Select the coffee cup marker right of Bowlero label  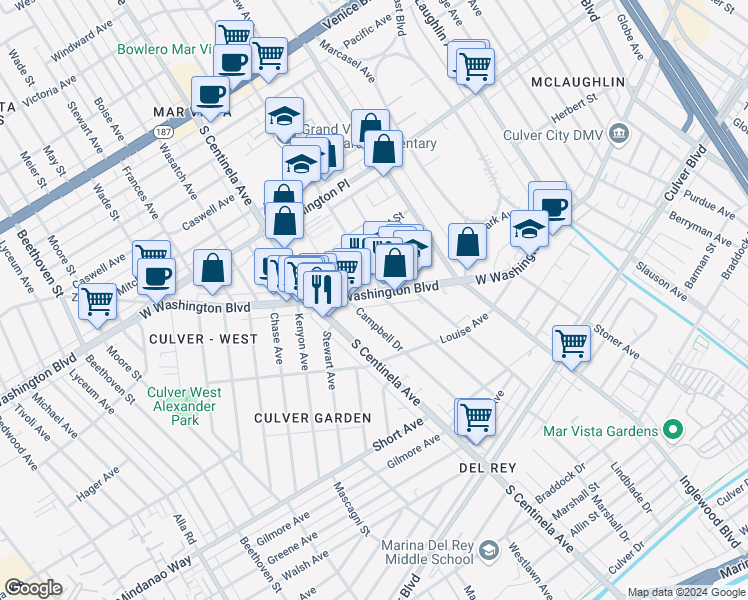(232, 63)
